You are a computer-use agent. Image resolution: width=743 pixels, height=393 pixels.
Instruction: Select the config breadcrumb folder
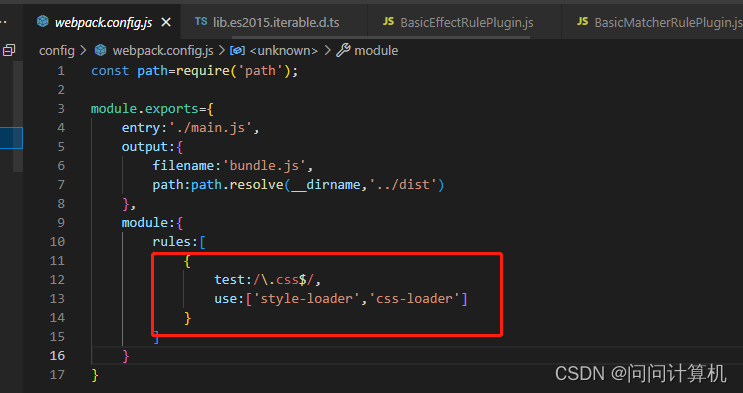click(57, 50)
